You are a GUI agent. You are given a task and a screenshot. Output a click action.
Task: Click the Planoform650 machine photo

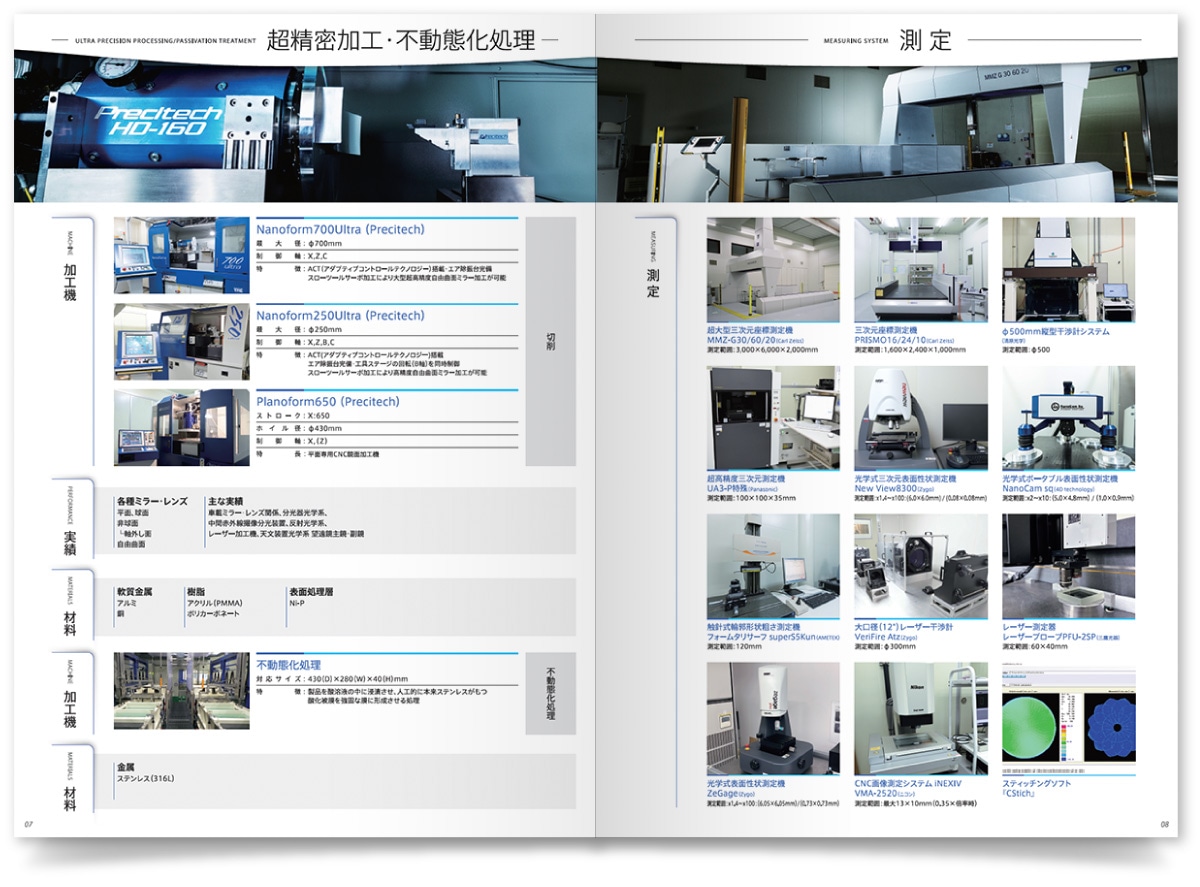pyautogui.click(x=182, y=427)
